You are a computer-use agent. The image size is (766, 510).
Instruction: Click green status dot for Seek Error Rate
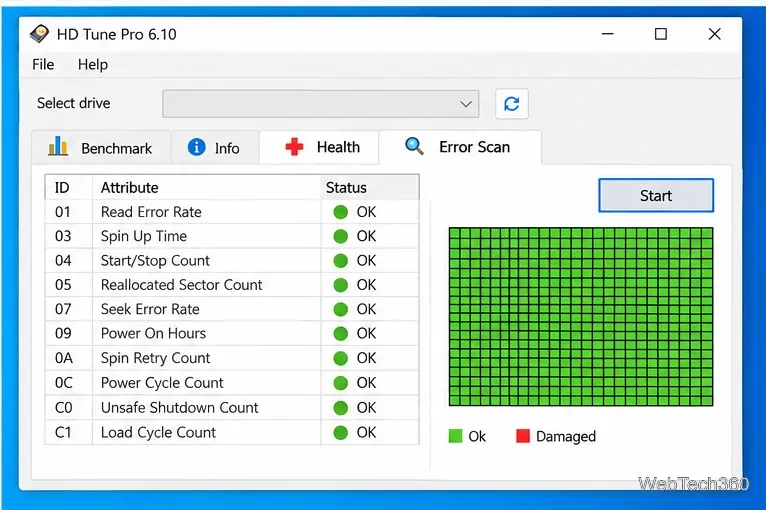pyautogui.click(x=340, y=309)
